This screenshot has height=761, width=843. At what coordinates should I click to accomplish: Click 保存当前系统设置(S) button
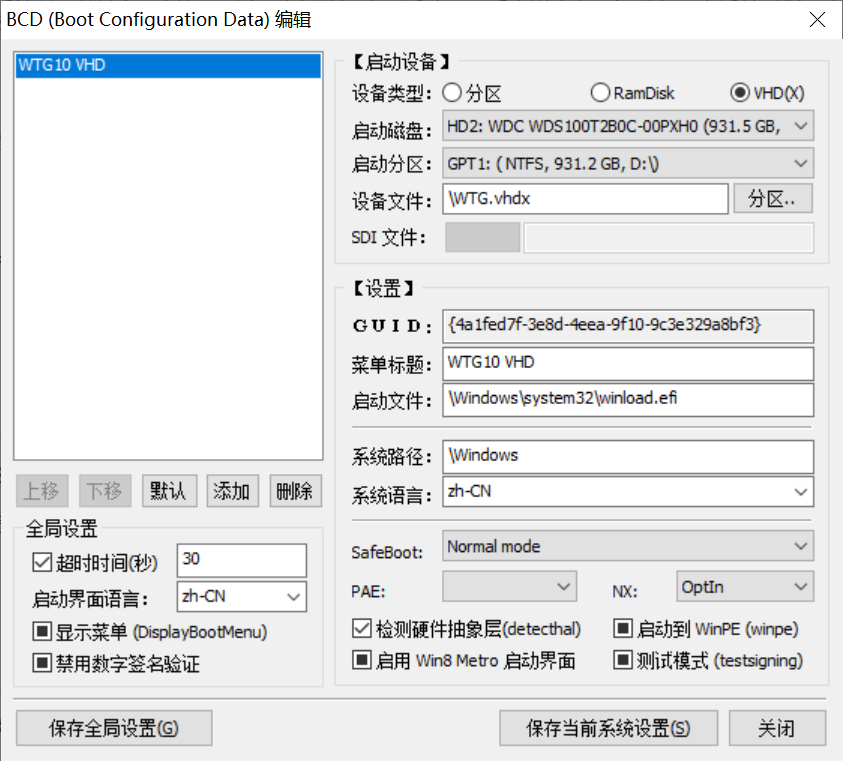(x=608, y=728)
